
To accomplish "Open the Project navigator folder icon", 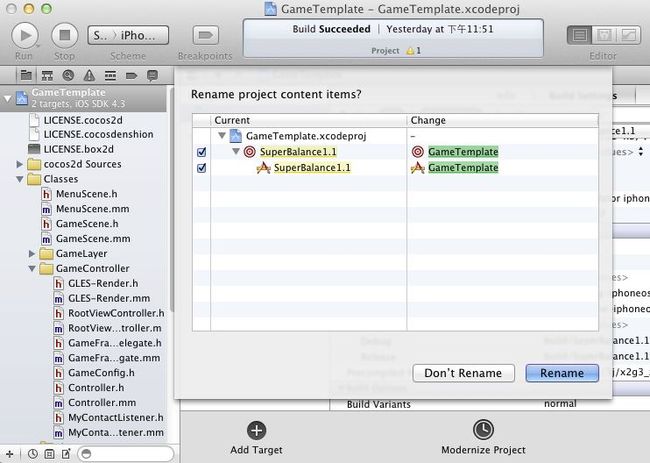I will pos(26,75).
